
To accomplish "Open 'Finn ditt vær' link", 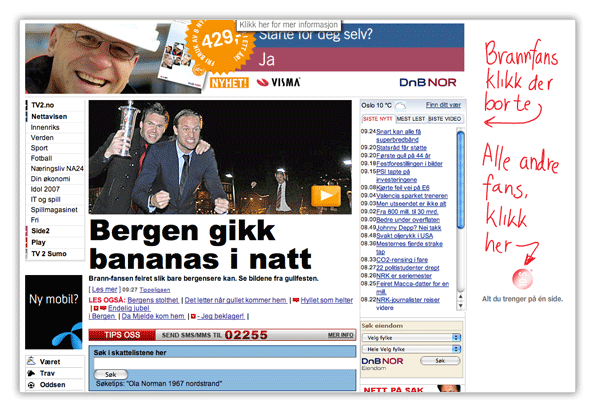I will point(443,105).
